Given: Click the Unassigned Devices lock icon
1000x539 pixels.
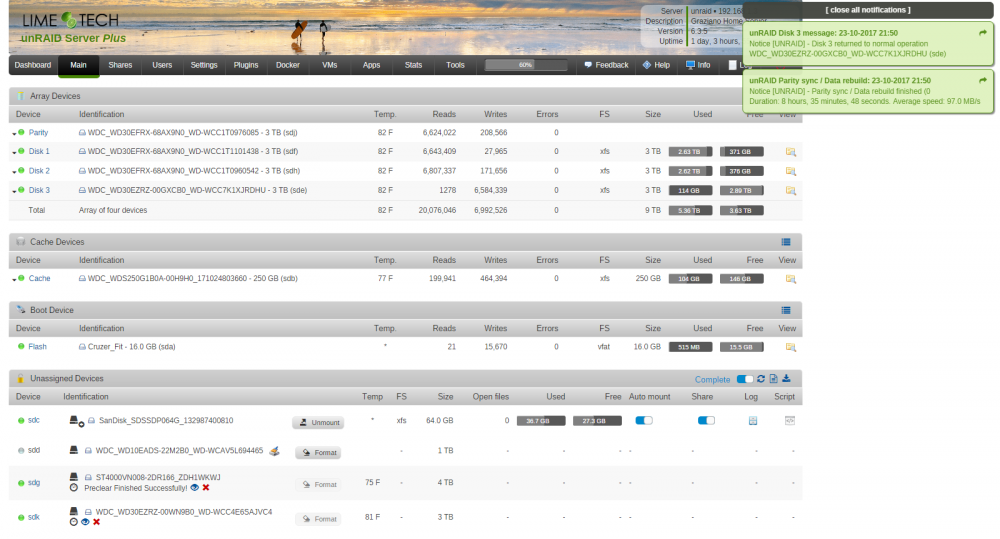Looking at the screenshot, I should tap(20, 378).
